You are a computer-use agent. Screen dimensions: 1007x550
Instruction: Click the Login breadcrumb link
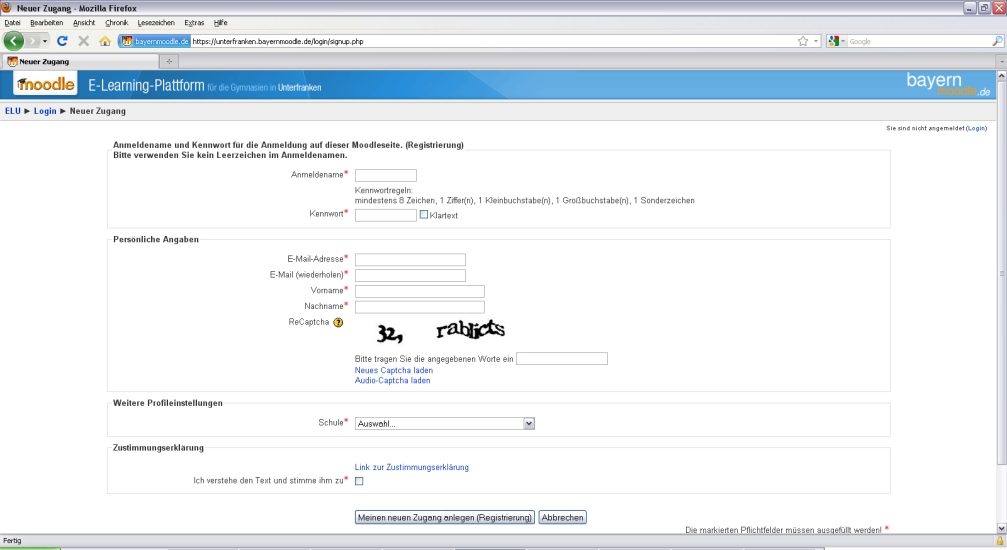tap(45, 111)
